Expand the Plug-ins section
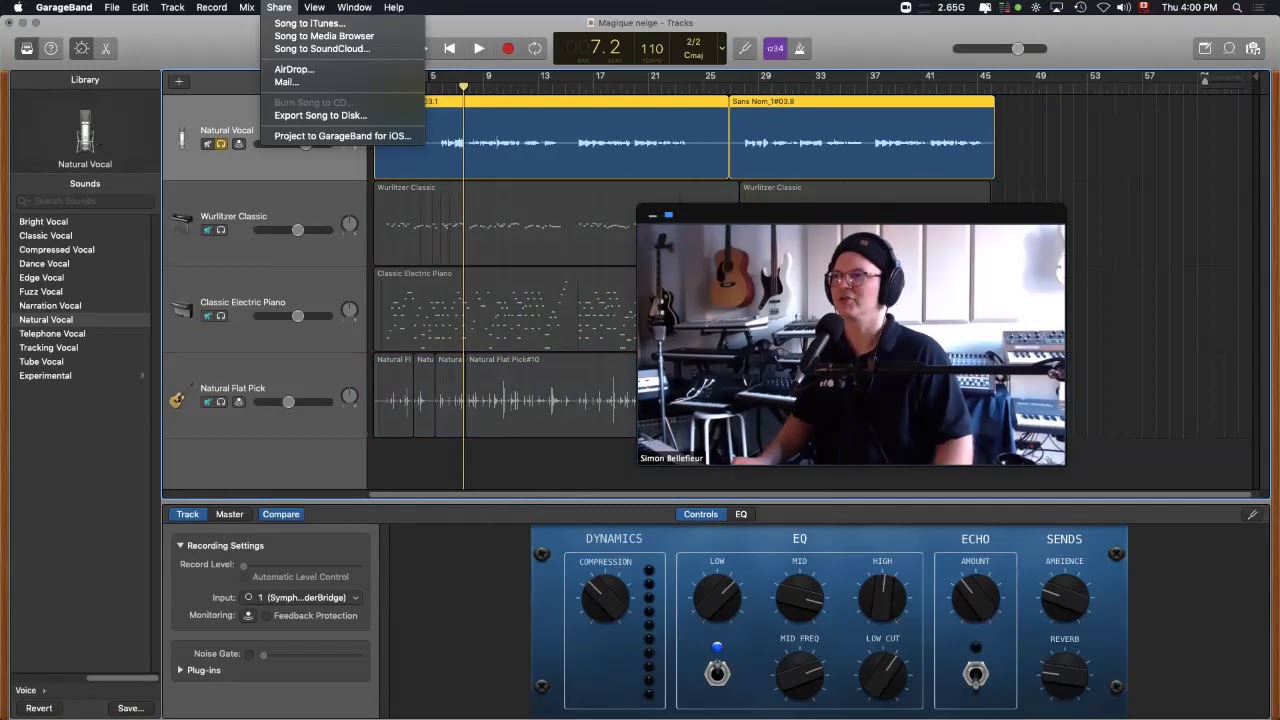1280x720 pixels. pos(181,670)
